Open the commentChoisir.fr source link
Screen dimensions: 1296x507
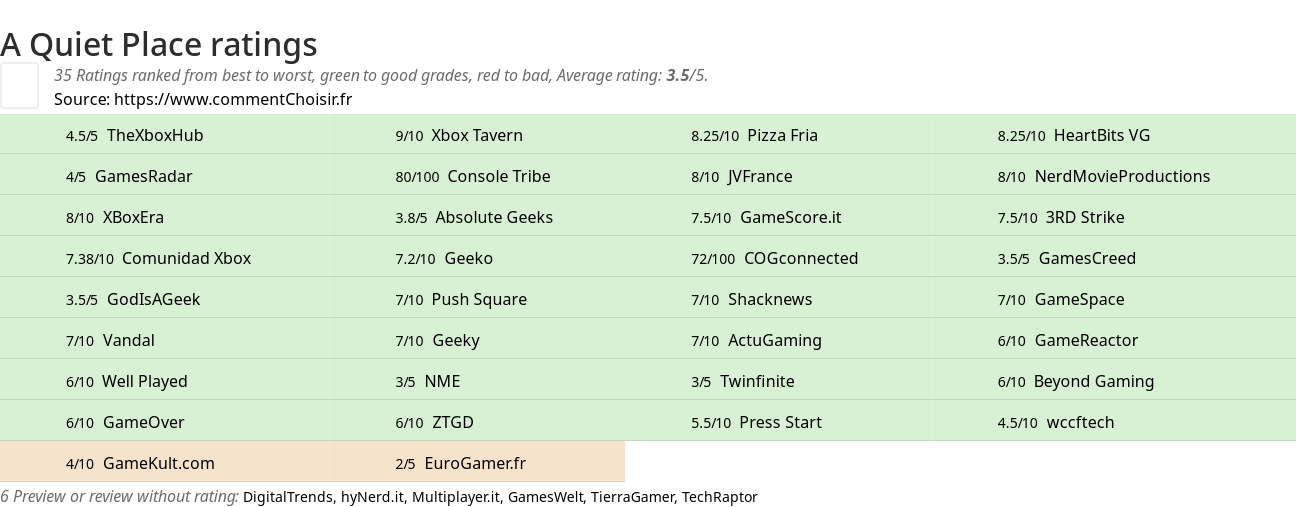point(233,99)
